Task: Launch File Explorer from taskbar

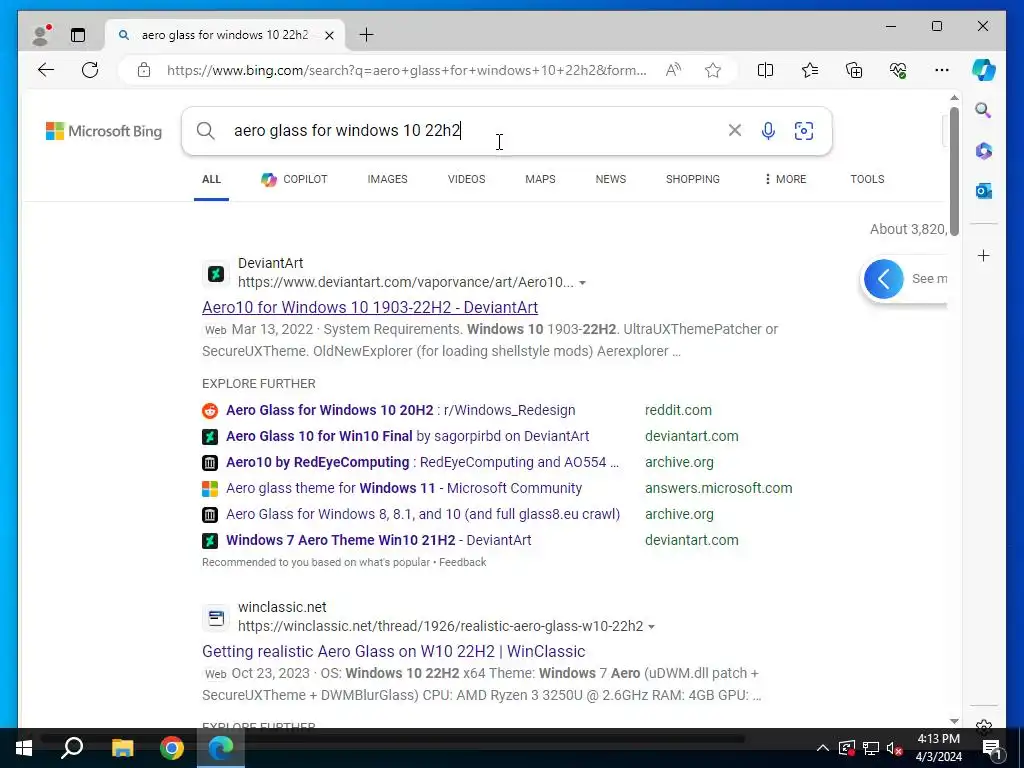Action: point(122,748)
